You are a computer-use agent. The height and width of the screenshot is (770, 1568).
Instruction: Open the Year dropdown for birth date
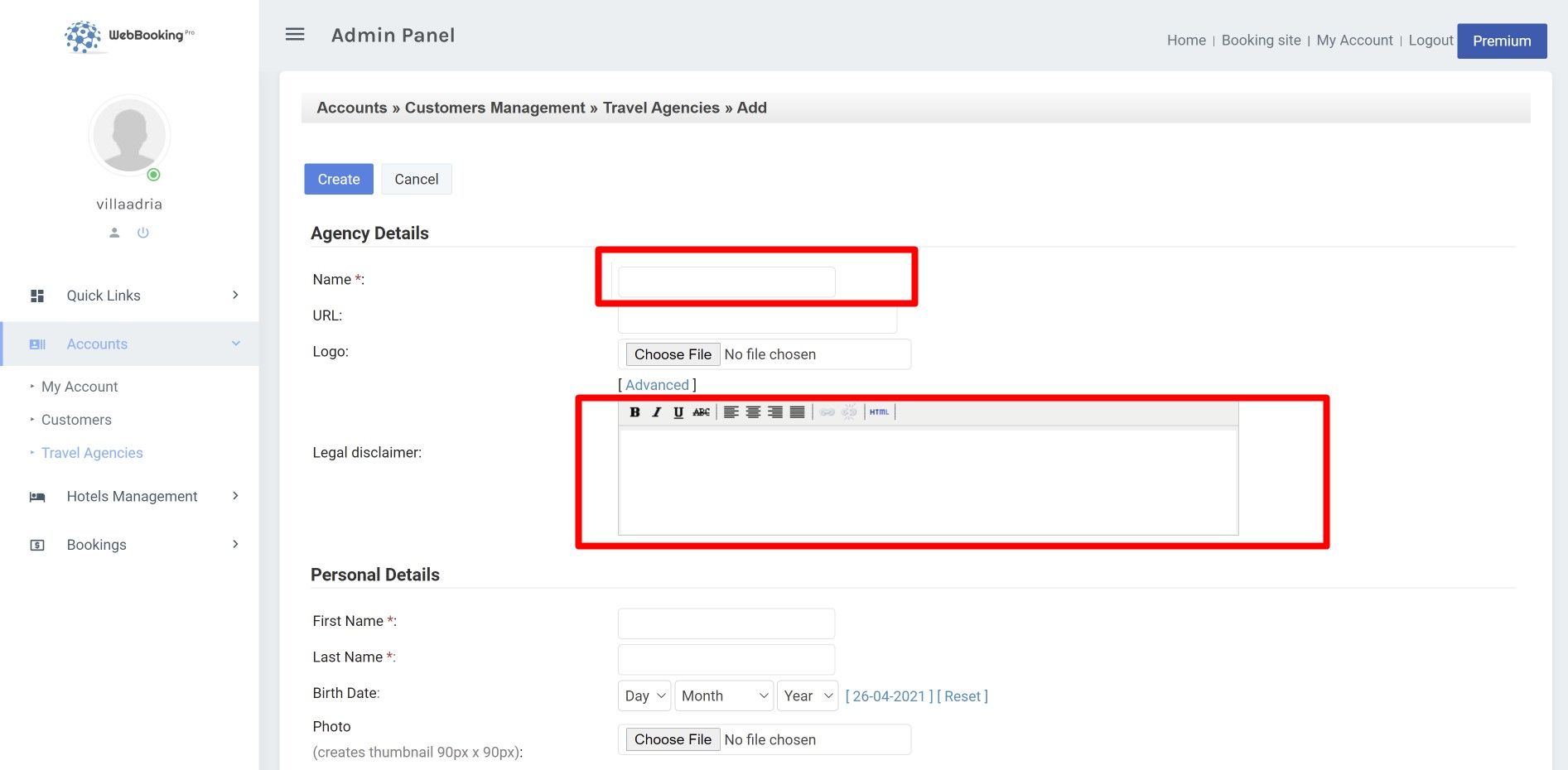click(x=808, y=696)
